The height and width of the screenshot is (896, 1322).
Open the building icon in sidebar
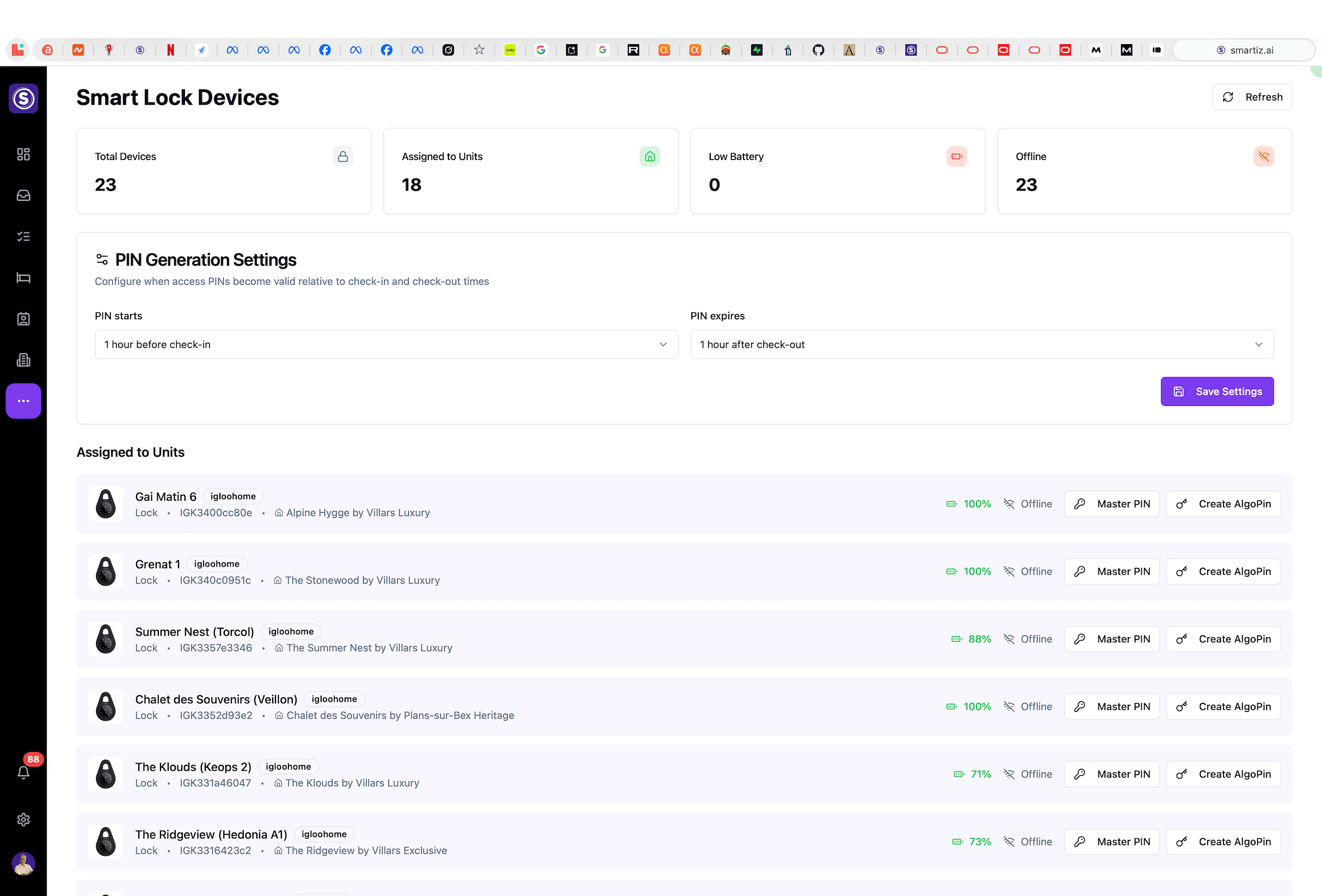(x=23, y=360)
